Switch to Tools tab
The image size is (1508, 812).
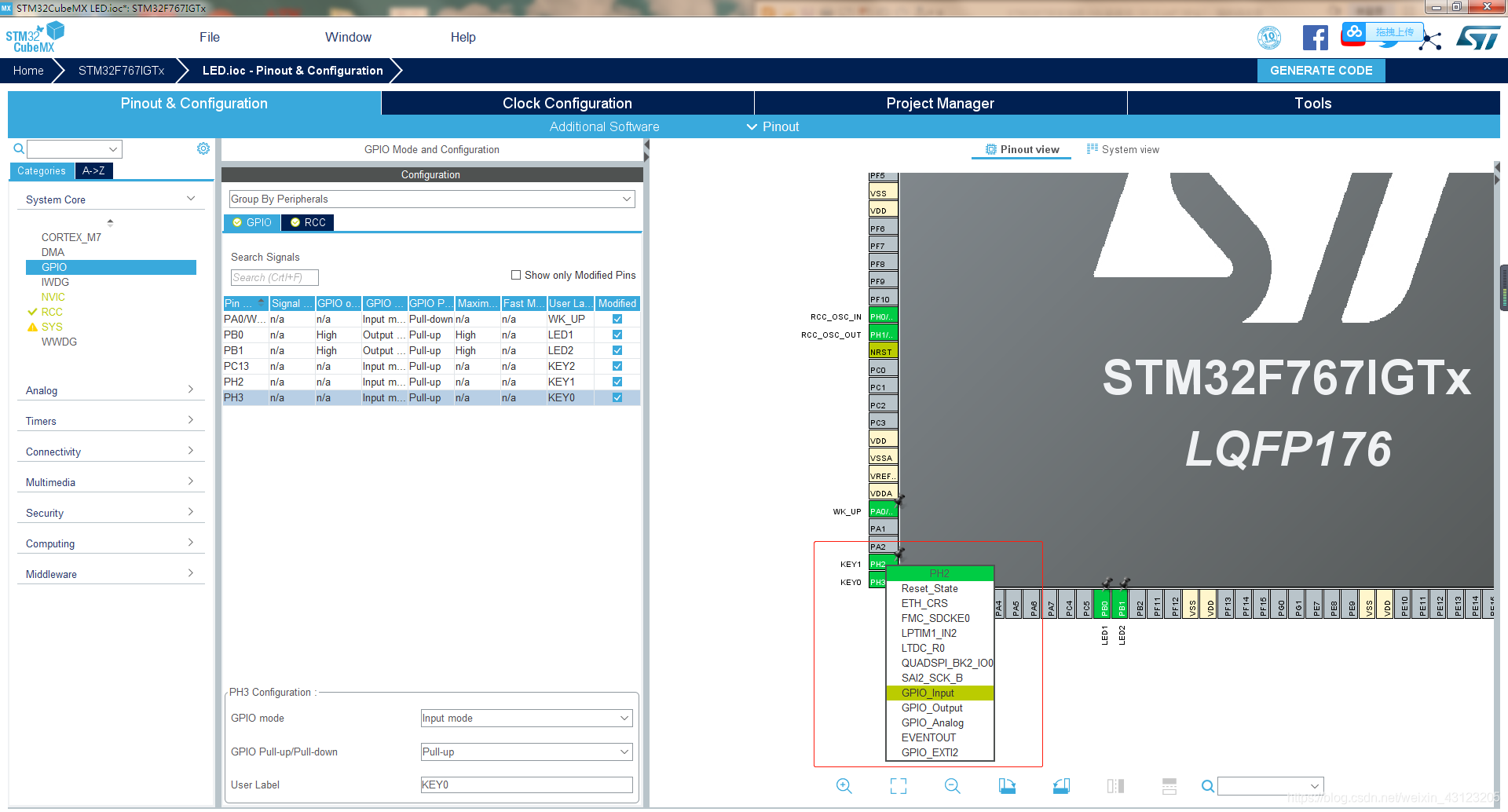coord(1313,103)
